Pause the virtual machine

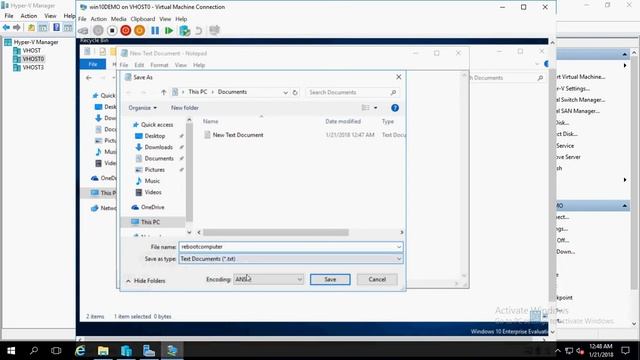pos(155,31)
